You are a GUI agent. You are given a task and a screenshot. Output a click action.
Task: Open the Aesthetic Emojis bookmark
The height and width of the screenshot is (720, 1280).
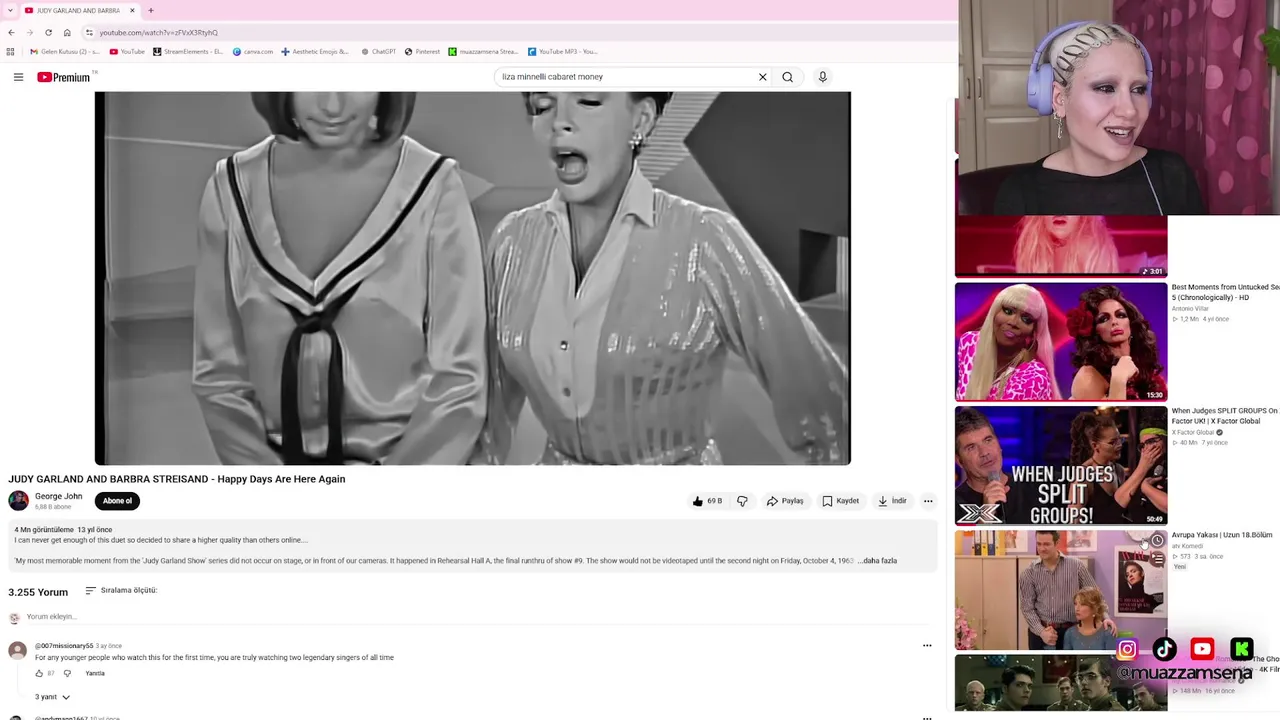tap(315, 52)
